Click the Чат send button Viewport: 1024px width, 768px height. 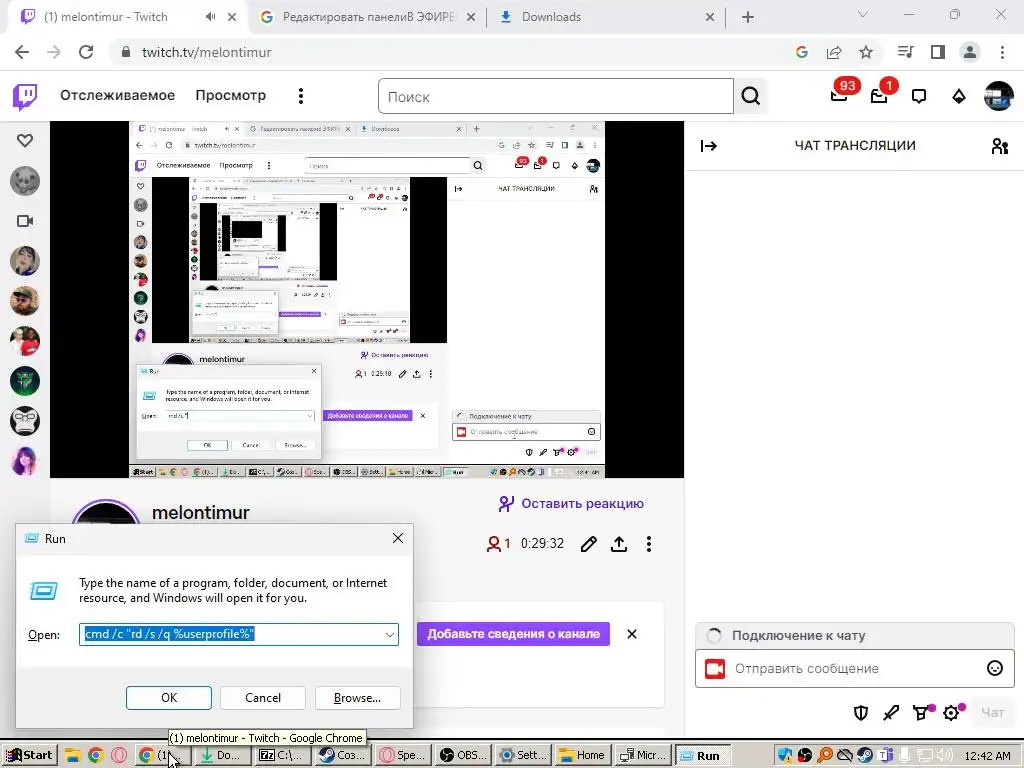pos(992,712)
